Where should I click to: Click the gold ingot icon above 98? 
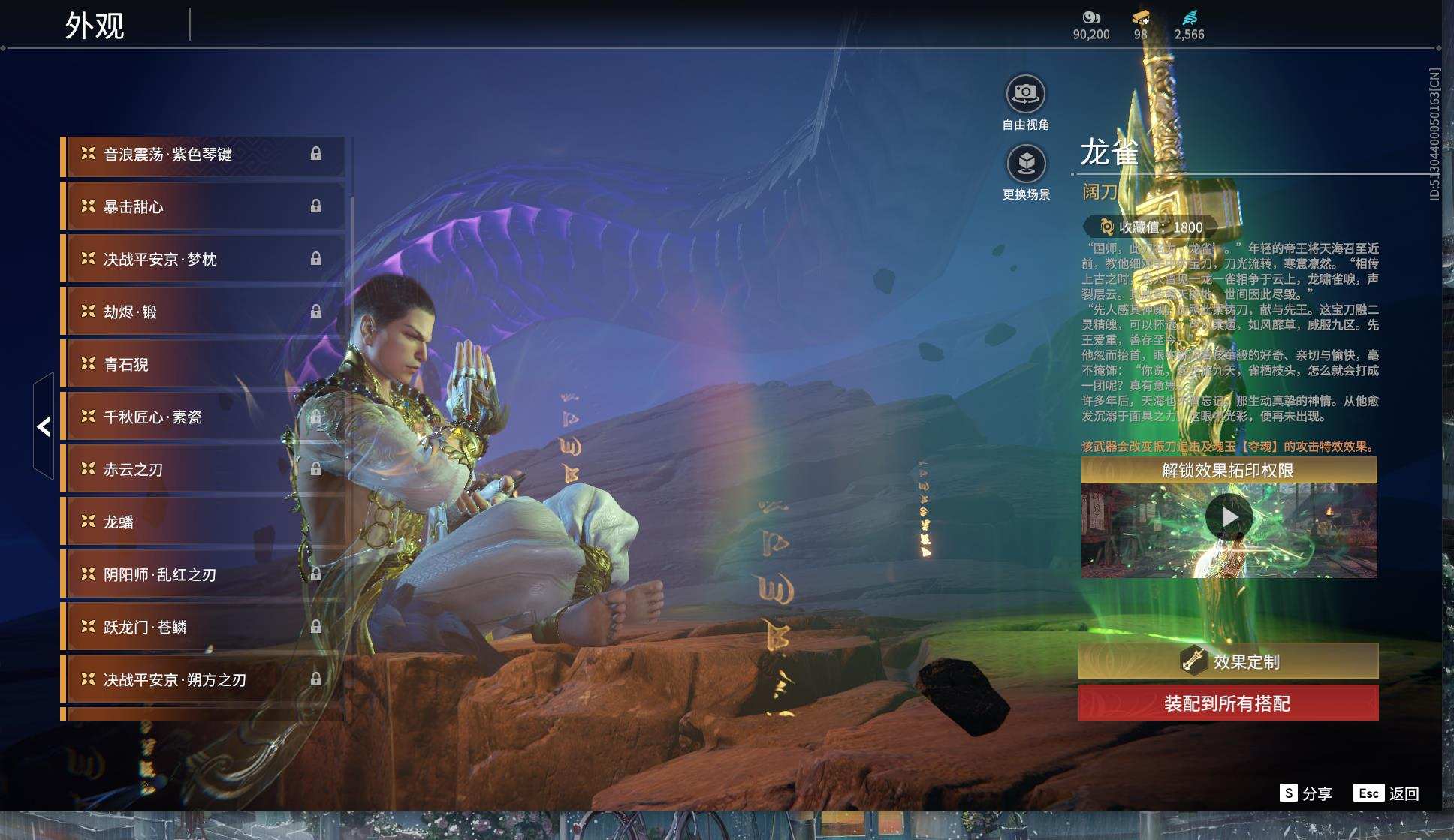coord(1140,17)
